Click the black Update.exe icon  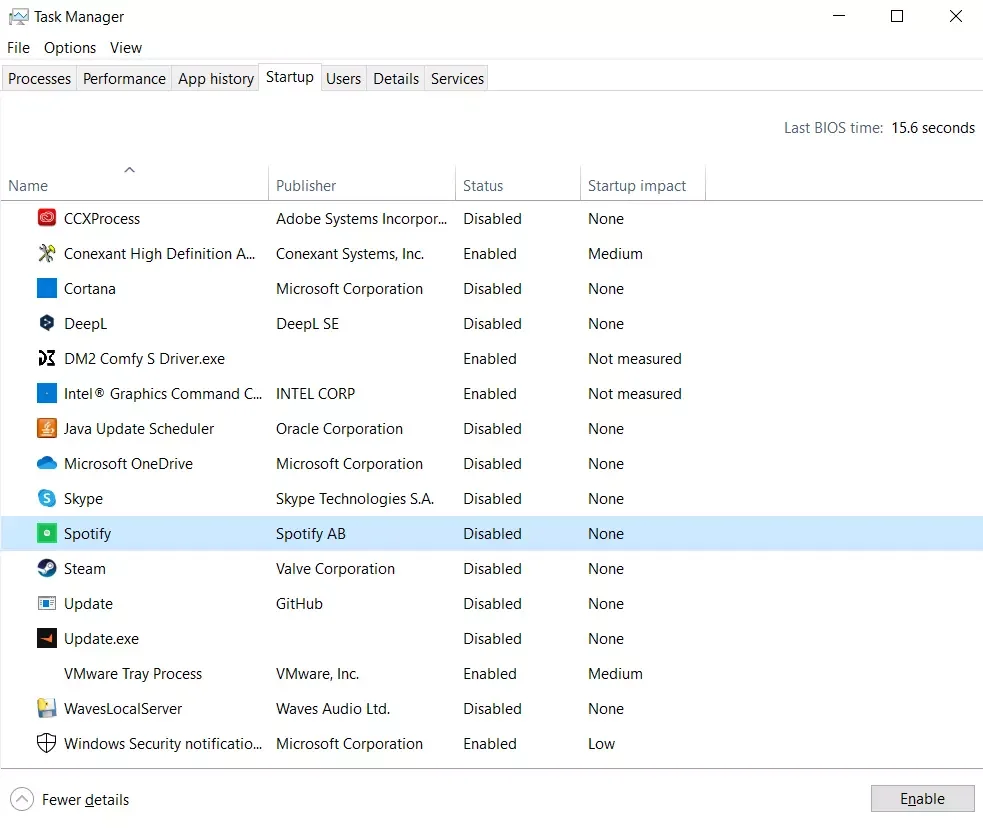point(46,638)
